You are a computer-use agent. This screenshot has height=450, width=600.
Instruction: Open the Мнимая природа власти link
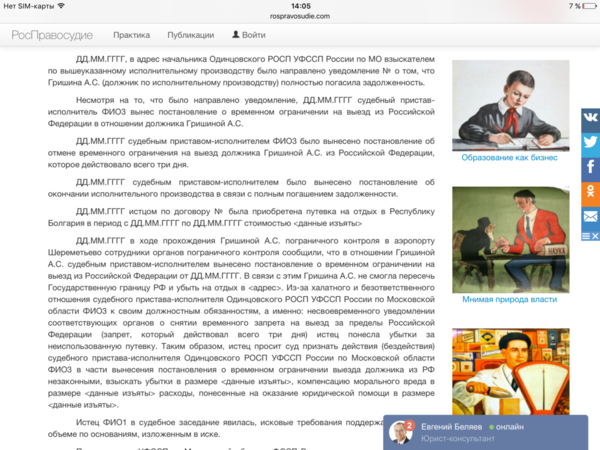(x=510, y=300)
